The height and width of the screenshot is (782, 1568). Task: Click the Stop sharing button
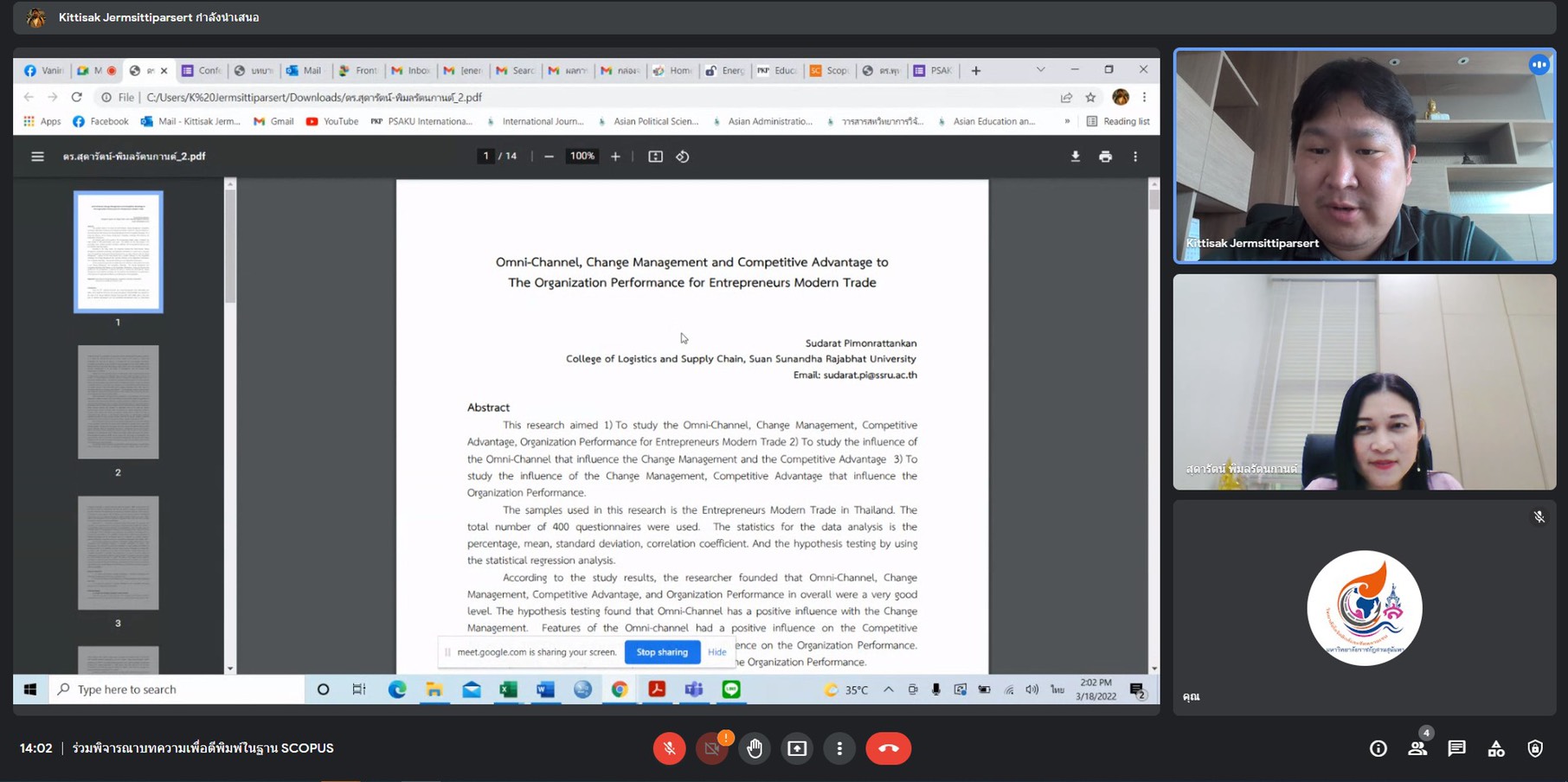point(662,652)
